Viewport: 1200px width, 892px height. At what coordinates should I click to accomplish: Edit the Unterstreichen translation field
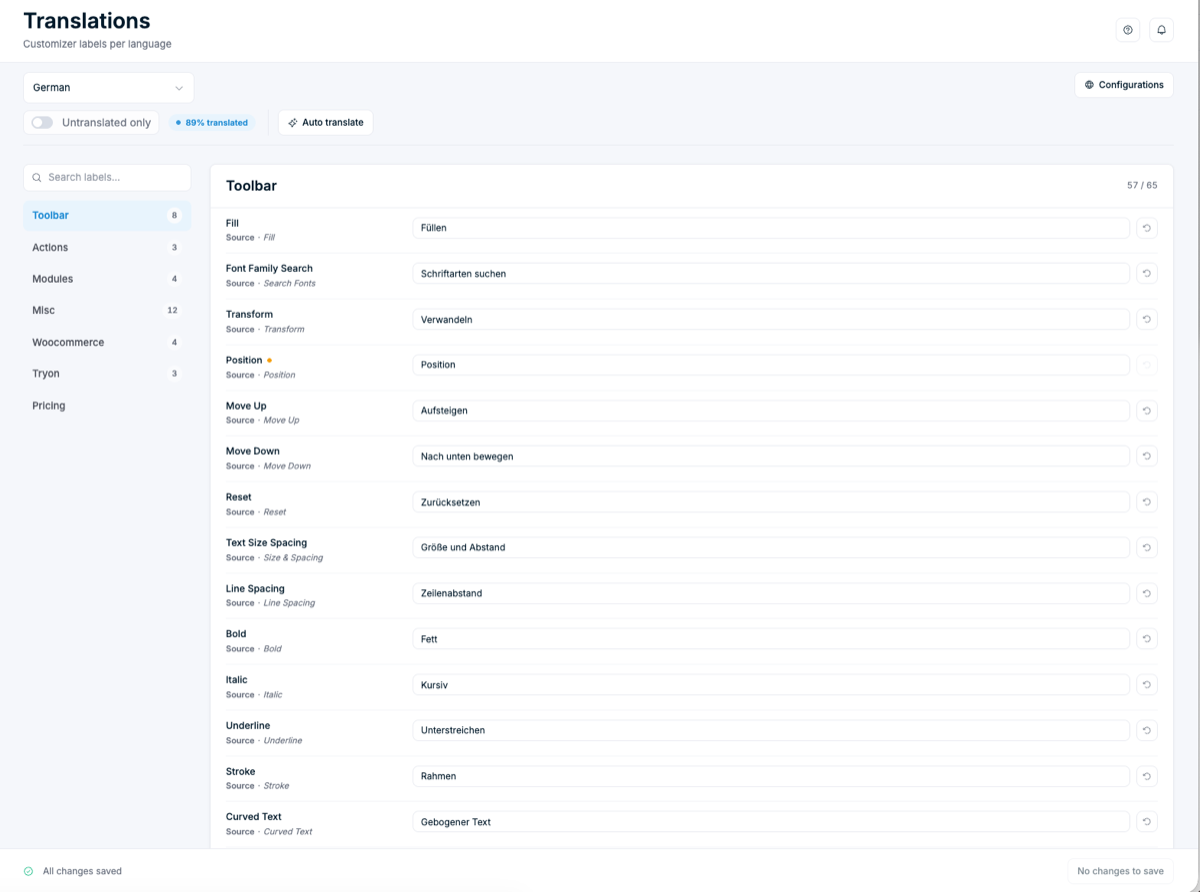771,730
